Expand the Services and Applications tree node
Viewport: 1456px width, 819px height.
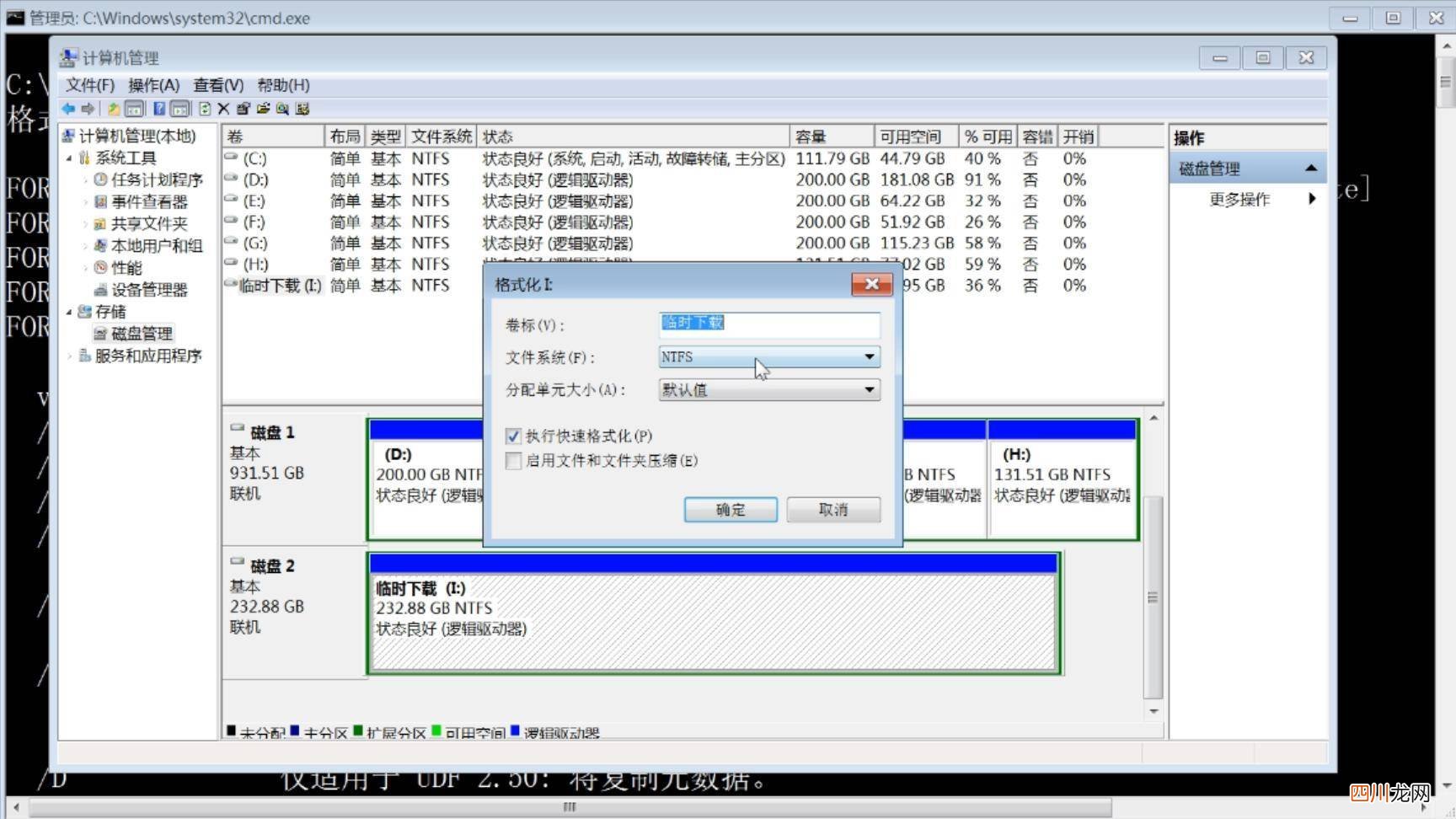pos(70,356)
